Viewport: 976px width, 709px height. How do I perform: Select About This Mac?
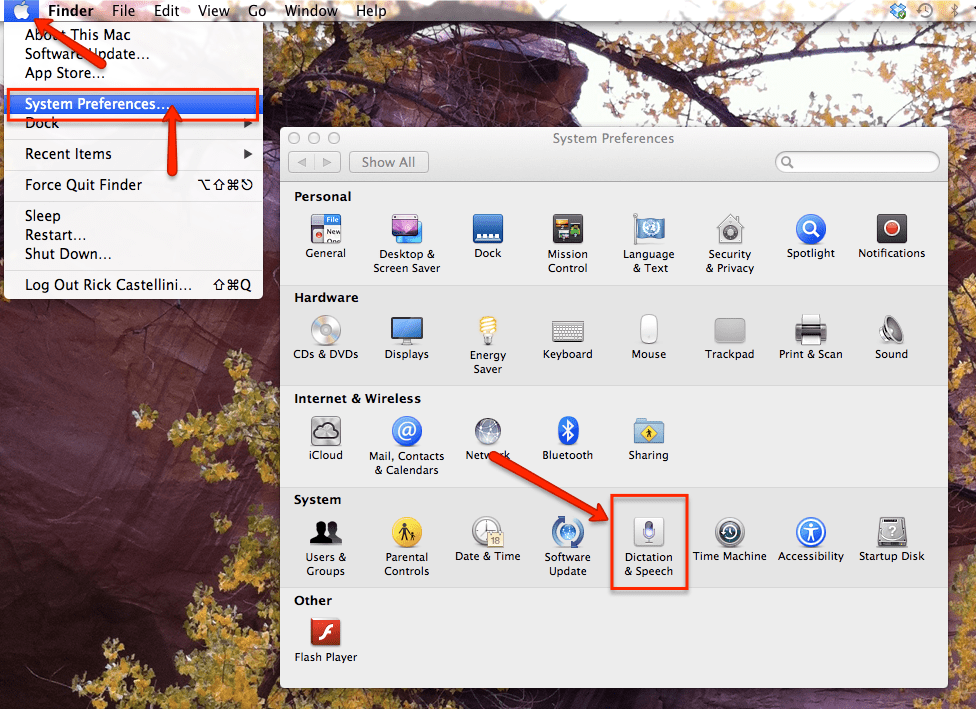133,35
